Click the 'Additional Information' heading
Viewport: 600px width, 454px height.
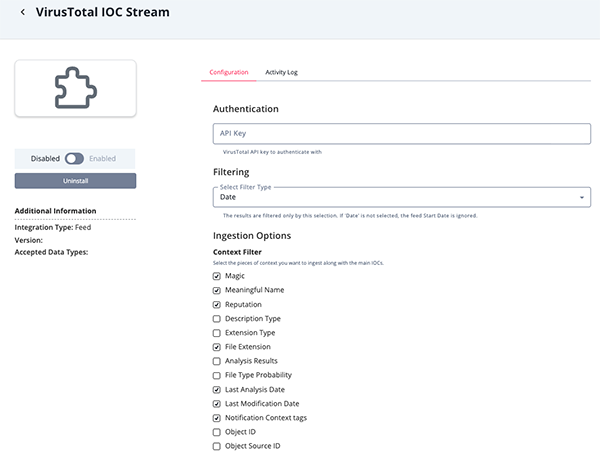[55, 211]
